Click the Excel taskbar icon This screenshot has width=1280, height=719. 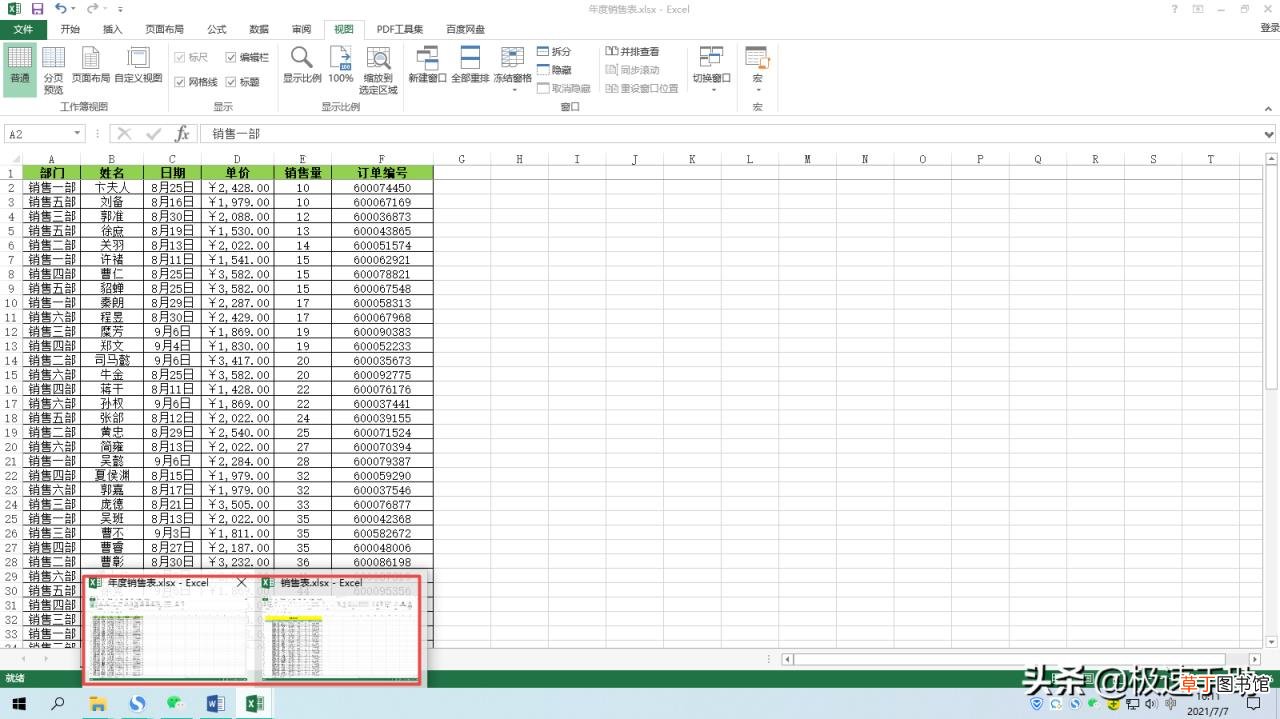click(x=255, y=704)
